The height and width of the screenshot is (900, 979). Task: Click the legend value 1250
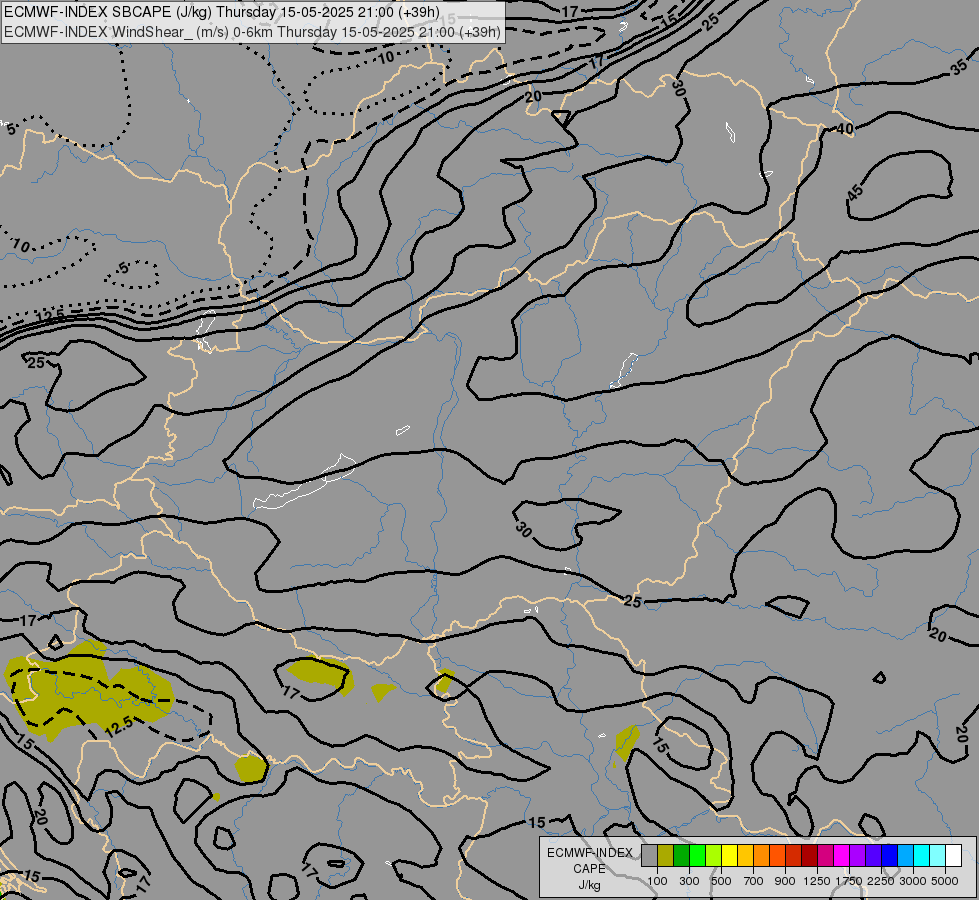817,881
